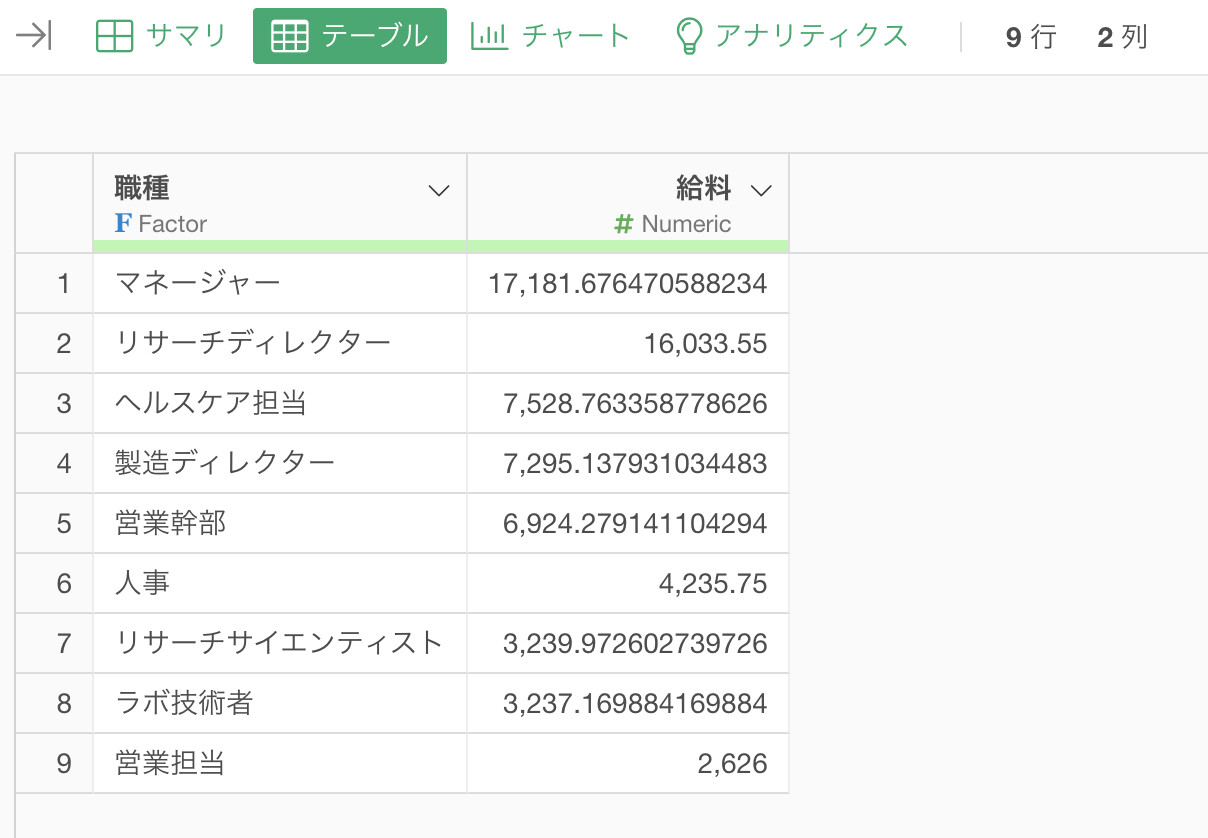This screenshot has width=1208, height=838.
Task: Select row number 5 header
Action: [x=64, y=524]
